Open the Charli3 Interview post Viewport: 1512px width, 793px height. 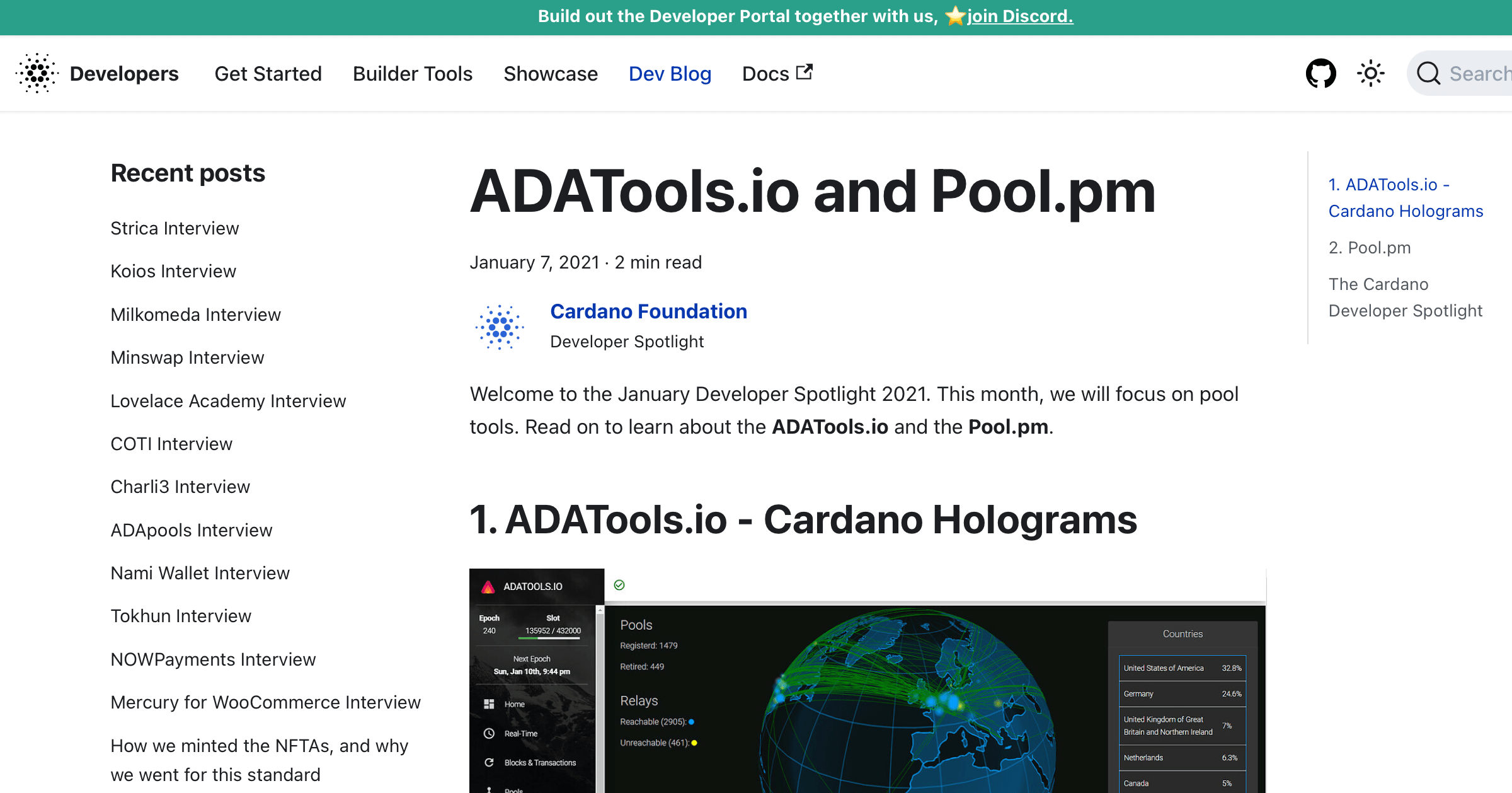(x=180, y=487)
